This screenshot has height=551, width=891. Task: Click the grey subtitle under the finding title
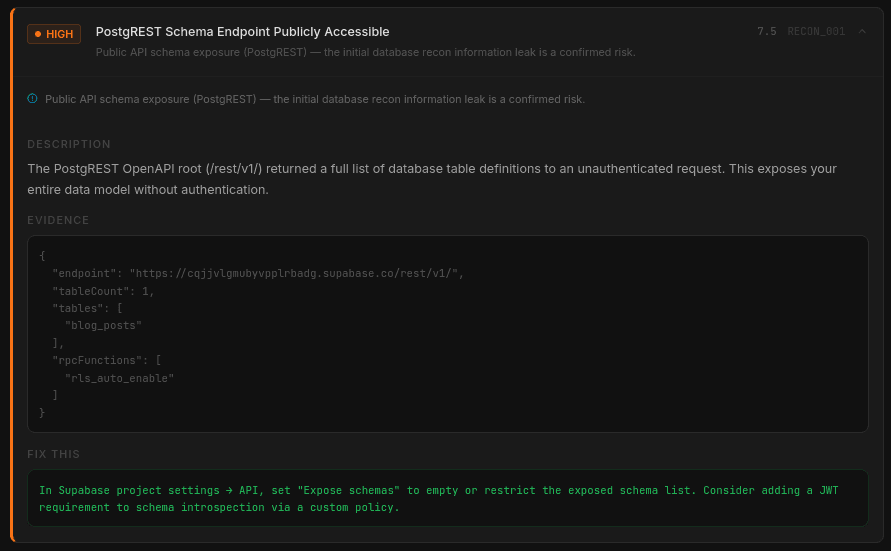(x=365, y=52)
